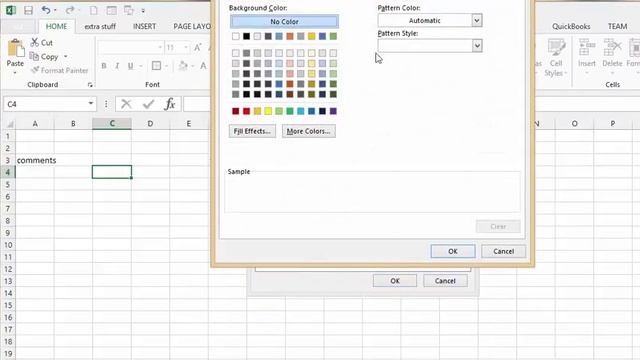
Task: Select column P header
Action: (x=613, y=123)
